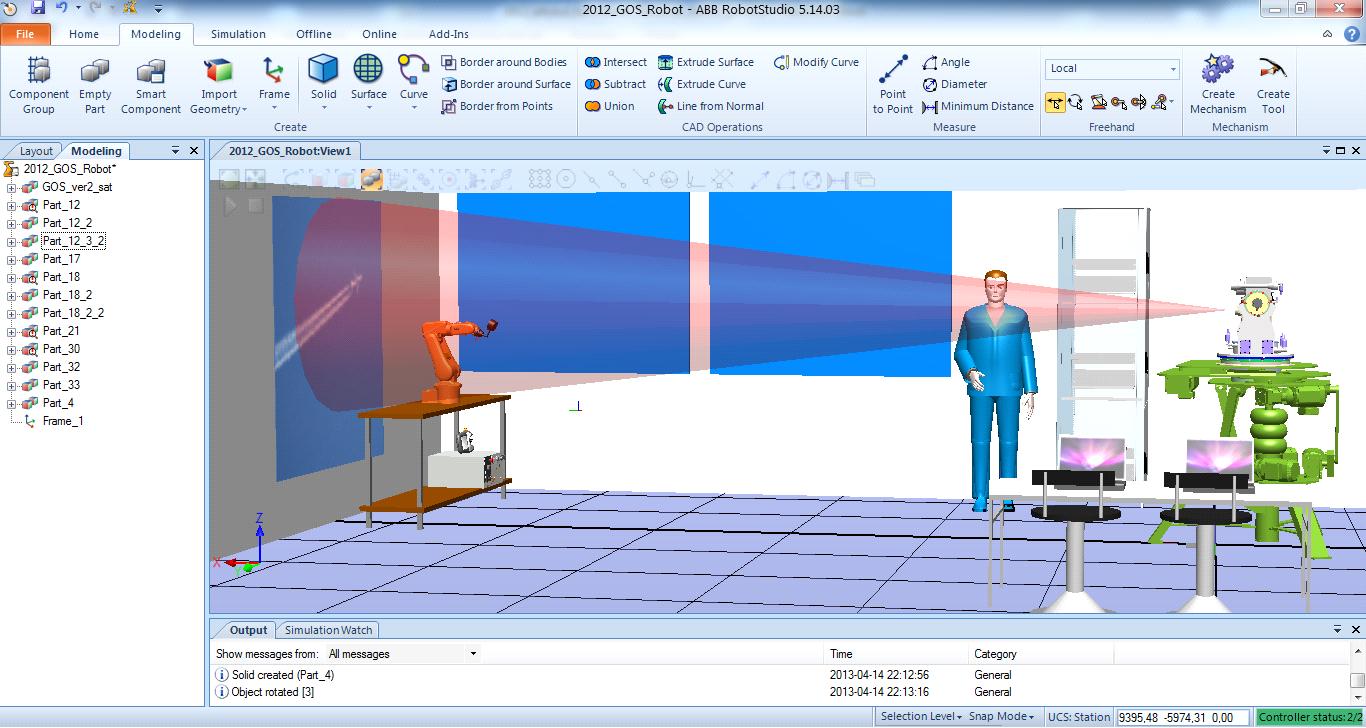Open the Simulation Watch tab
The height and width of the screenshot is (728, 1366).
[328, 630]
